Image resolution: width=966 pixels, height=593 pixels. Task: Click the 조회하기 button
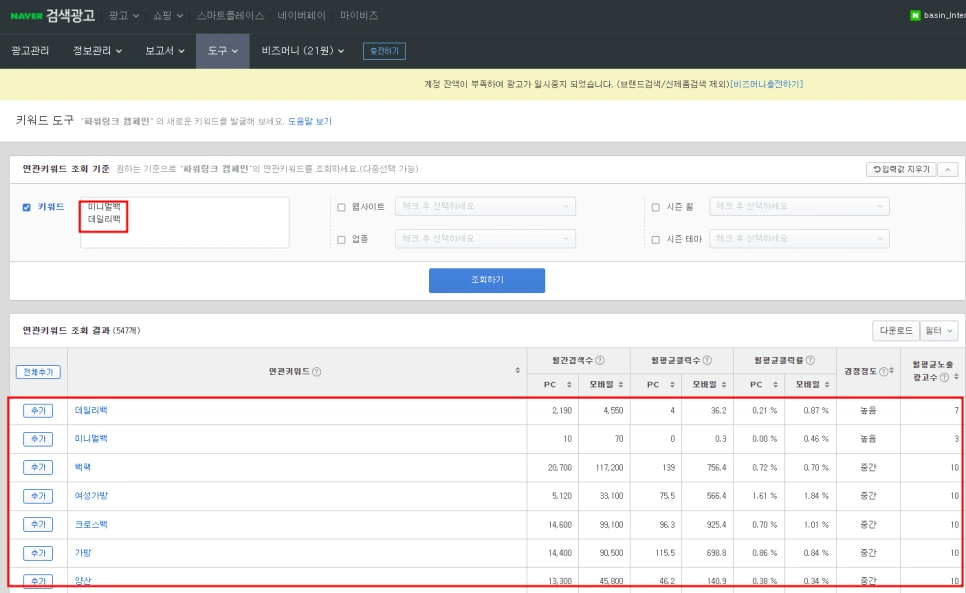coord(487,280)
